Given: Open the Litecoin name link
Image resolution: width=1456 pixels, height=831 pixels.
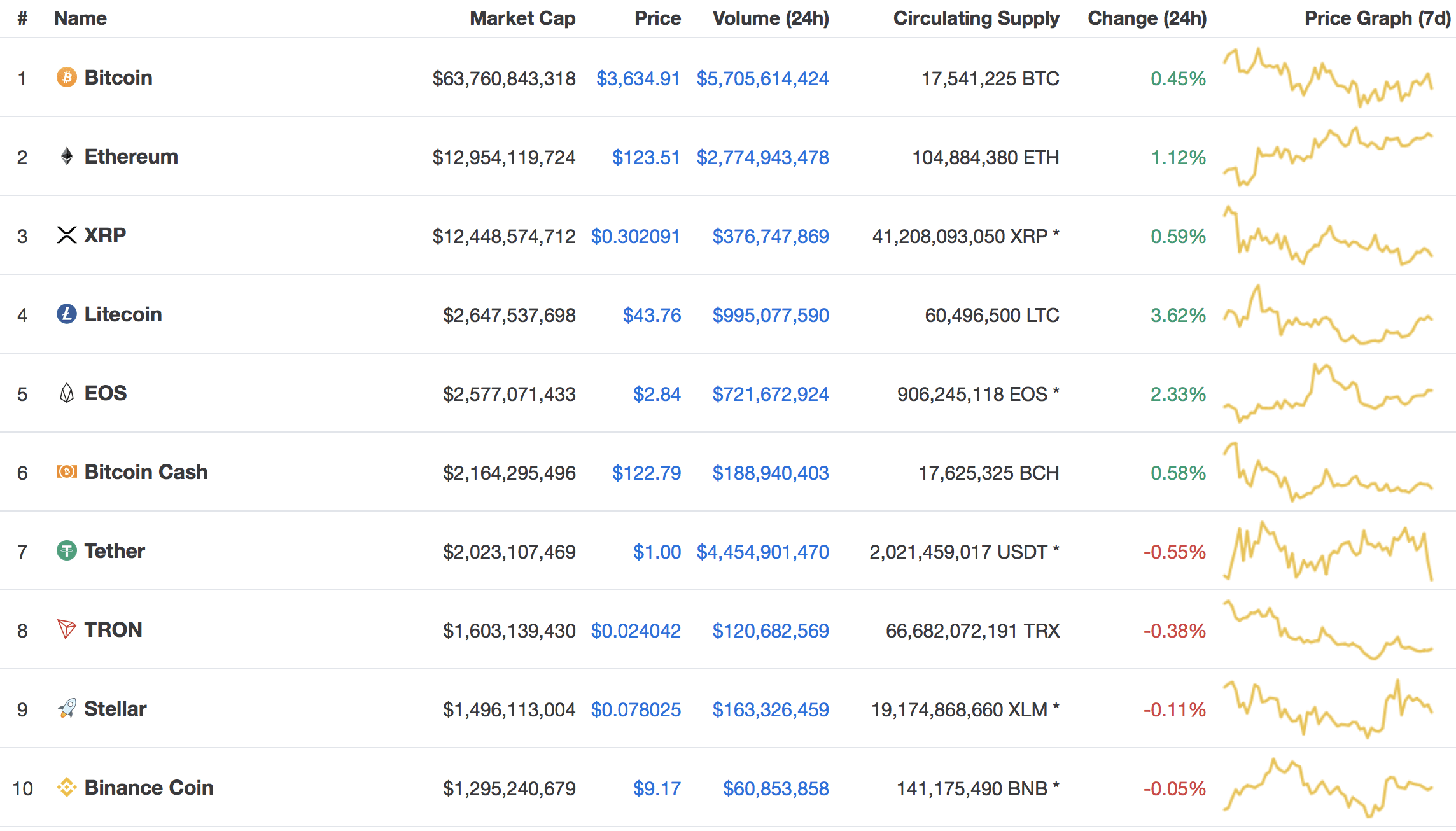Looking at the screenshot, I should [x=123, y=314].
